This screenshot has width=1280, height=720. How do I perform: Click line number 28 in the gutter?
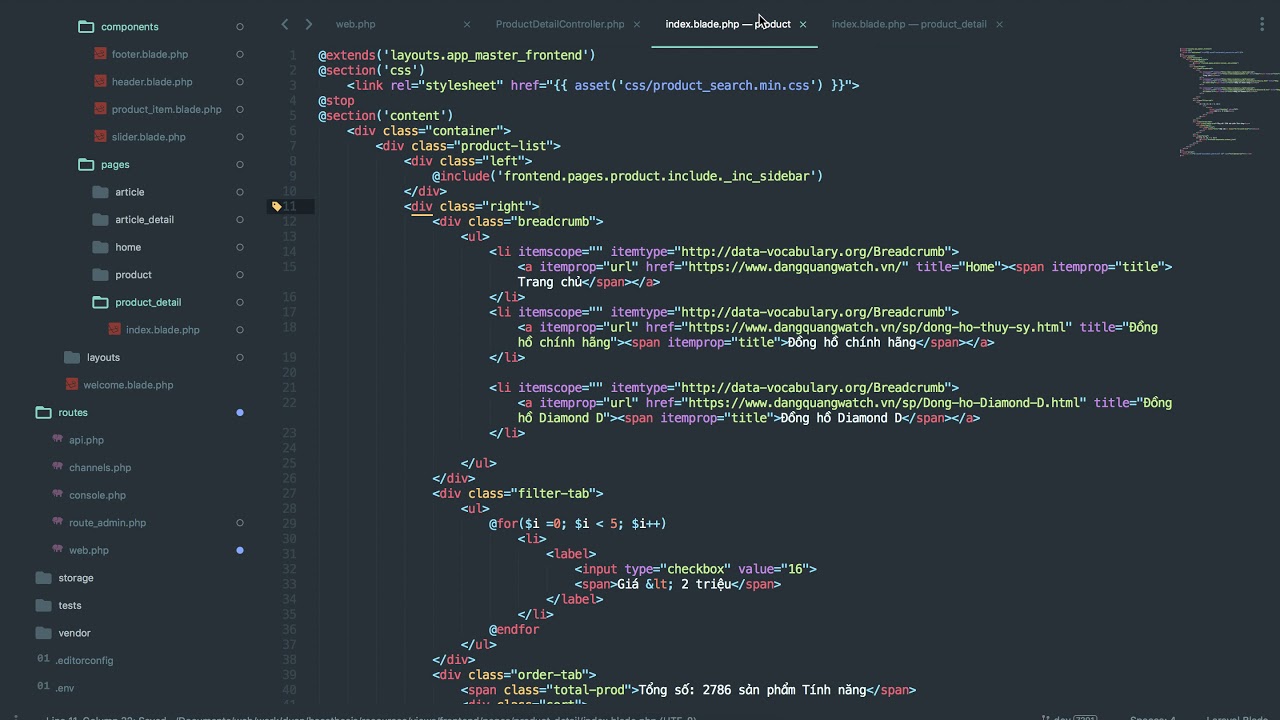pos(289,508)
